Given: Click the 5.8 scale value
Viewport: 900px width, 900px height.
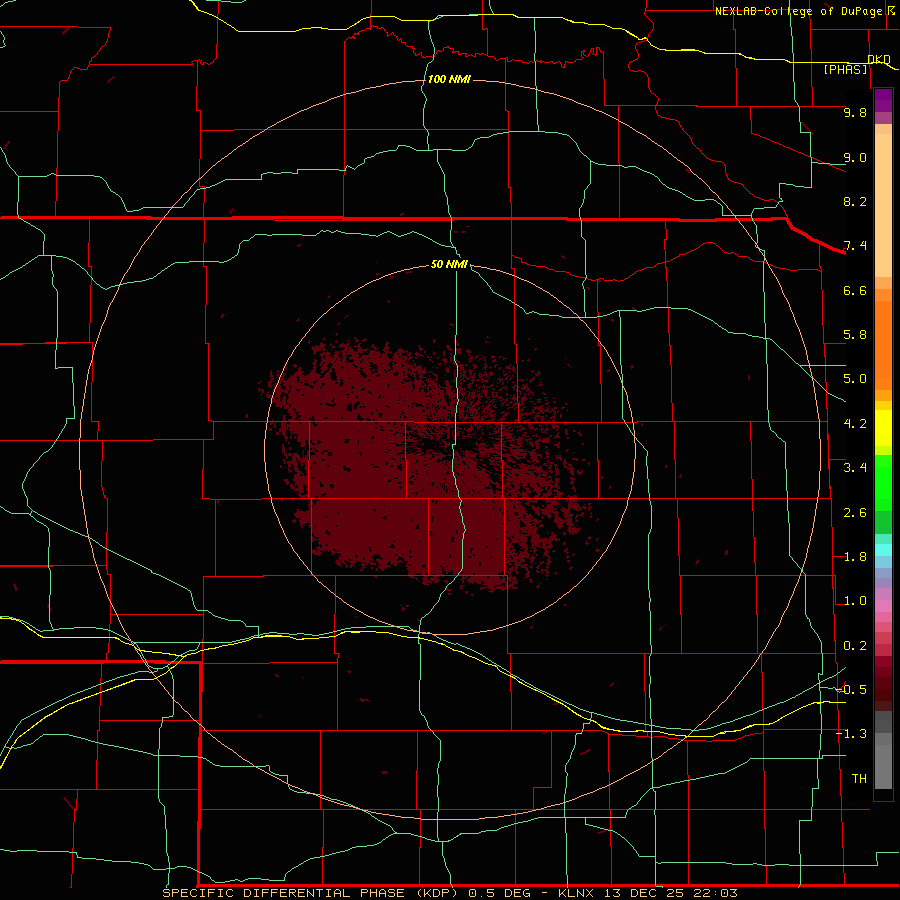Looking at the screenshot, I should tap(855, 335).
